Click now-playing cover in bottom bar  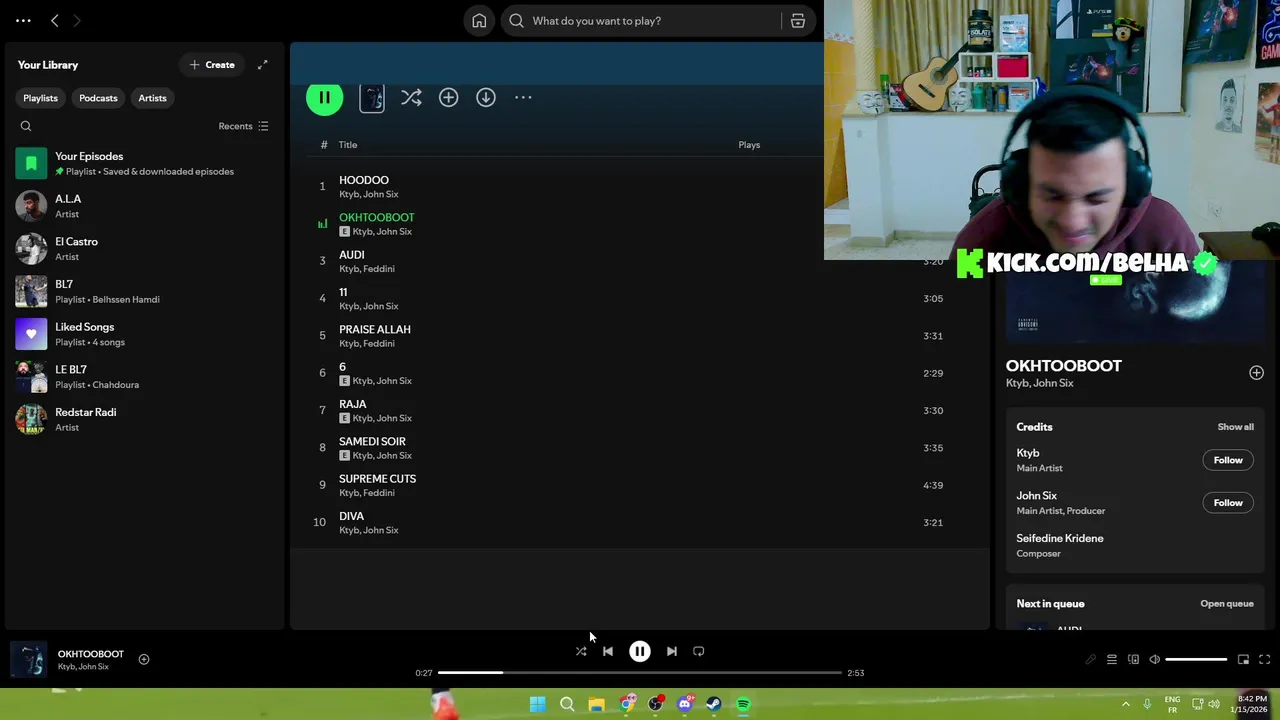(29, 660)
